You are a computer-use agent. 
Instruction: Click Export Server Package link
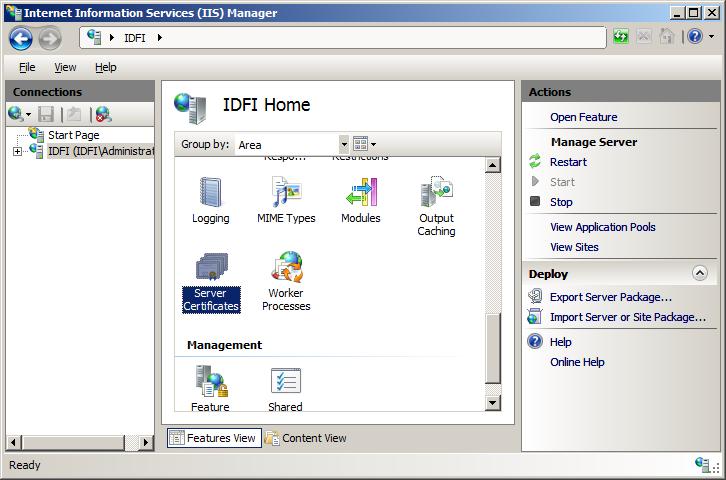point(611,297)
